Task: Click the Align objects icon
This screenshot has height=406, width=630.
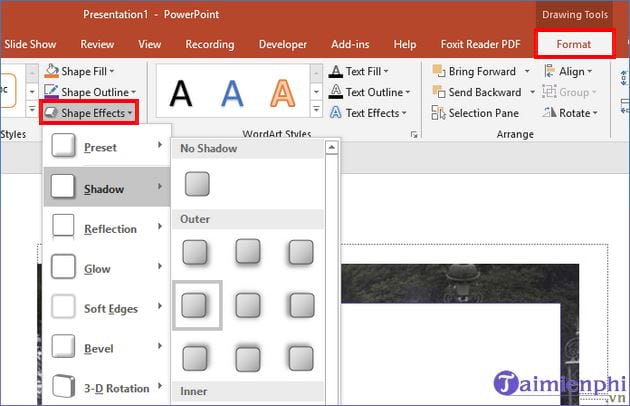Action: click(549, 71)
